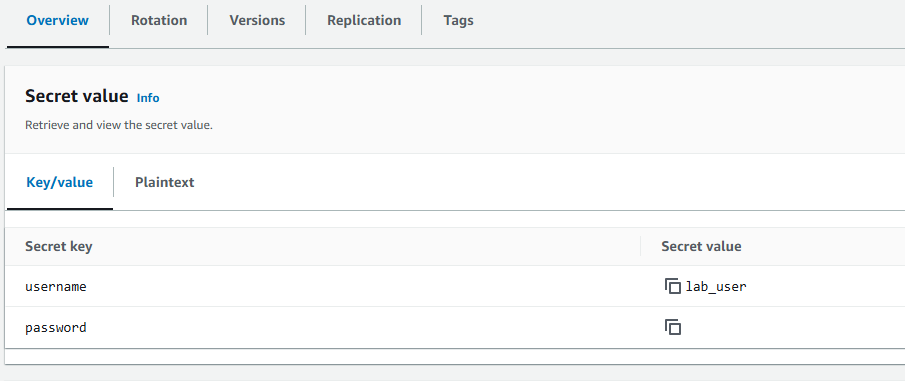The image size is (905, 381).
Task: Click the divider between the two column headers
Action: click(641, 246)
